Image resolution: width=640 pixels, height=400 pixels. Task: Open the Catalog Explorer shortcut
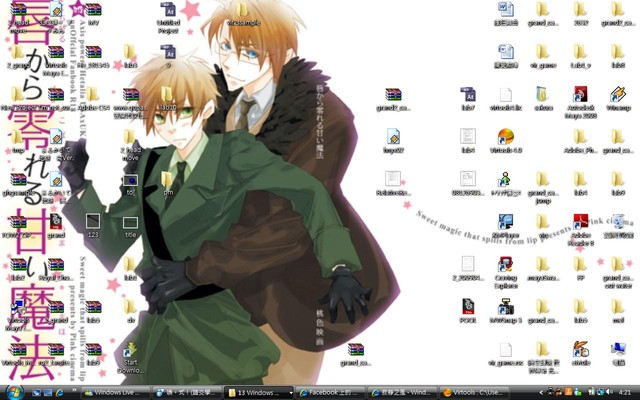coord(506,273)
